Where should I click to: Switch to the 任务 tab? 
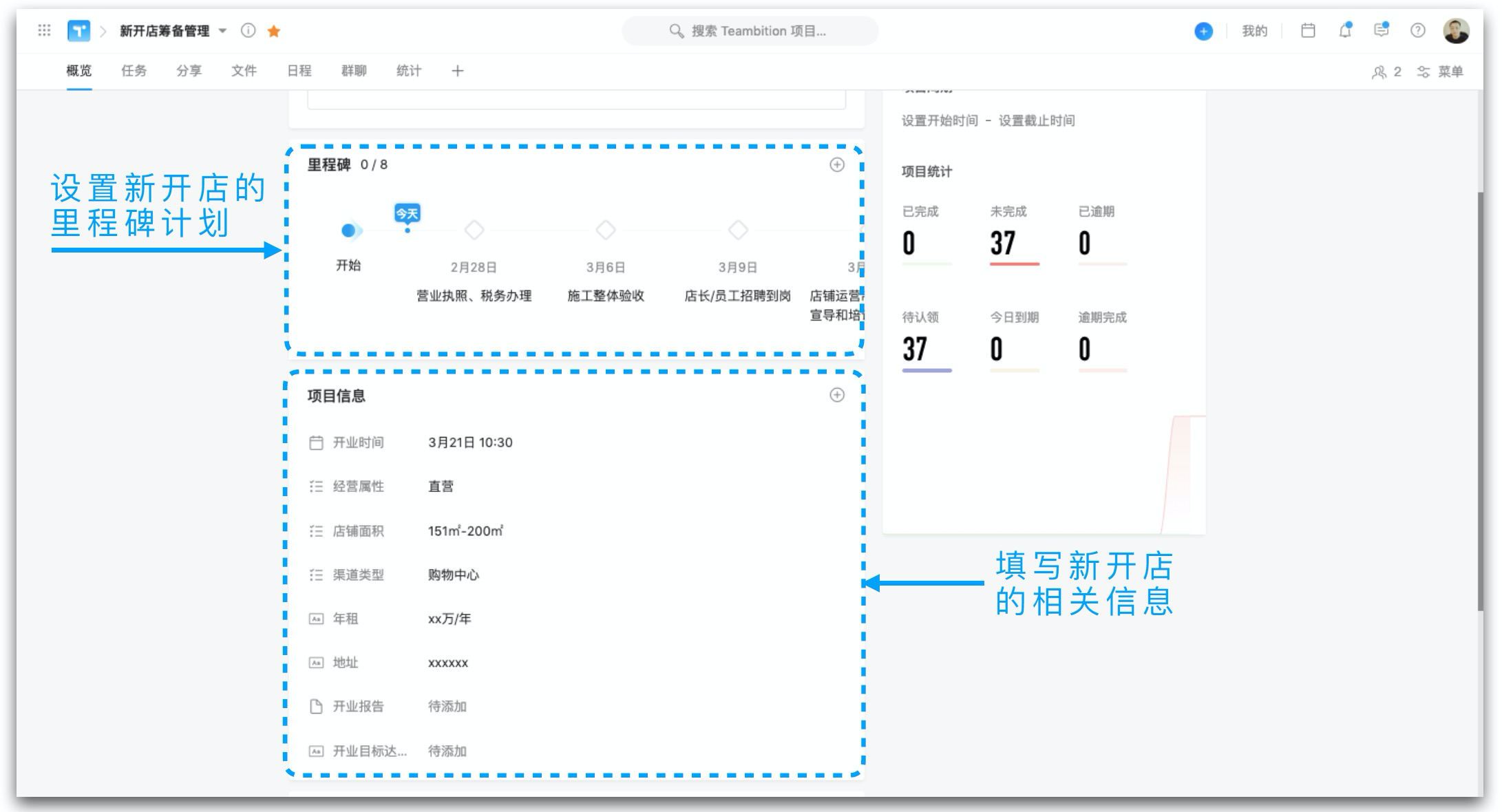(134, 71)
